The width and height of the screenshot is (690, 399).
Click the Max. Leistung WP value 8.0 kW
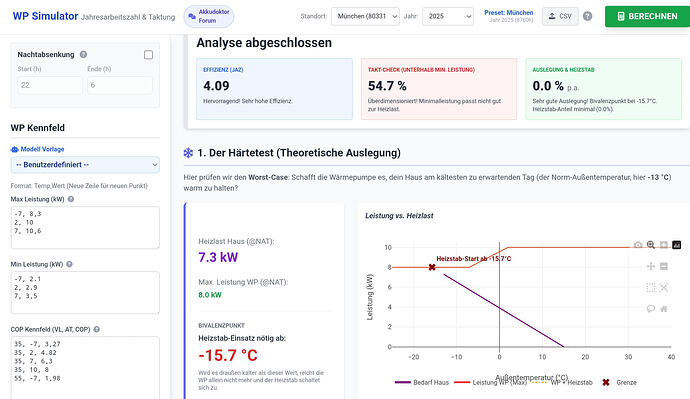[210, 295]
